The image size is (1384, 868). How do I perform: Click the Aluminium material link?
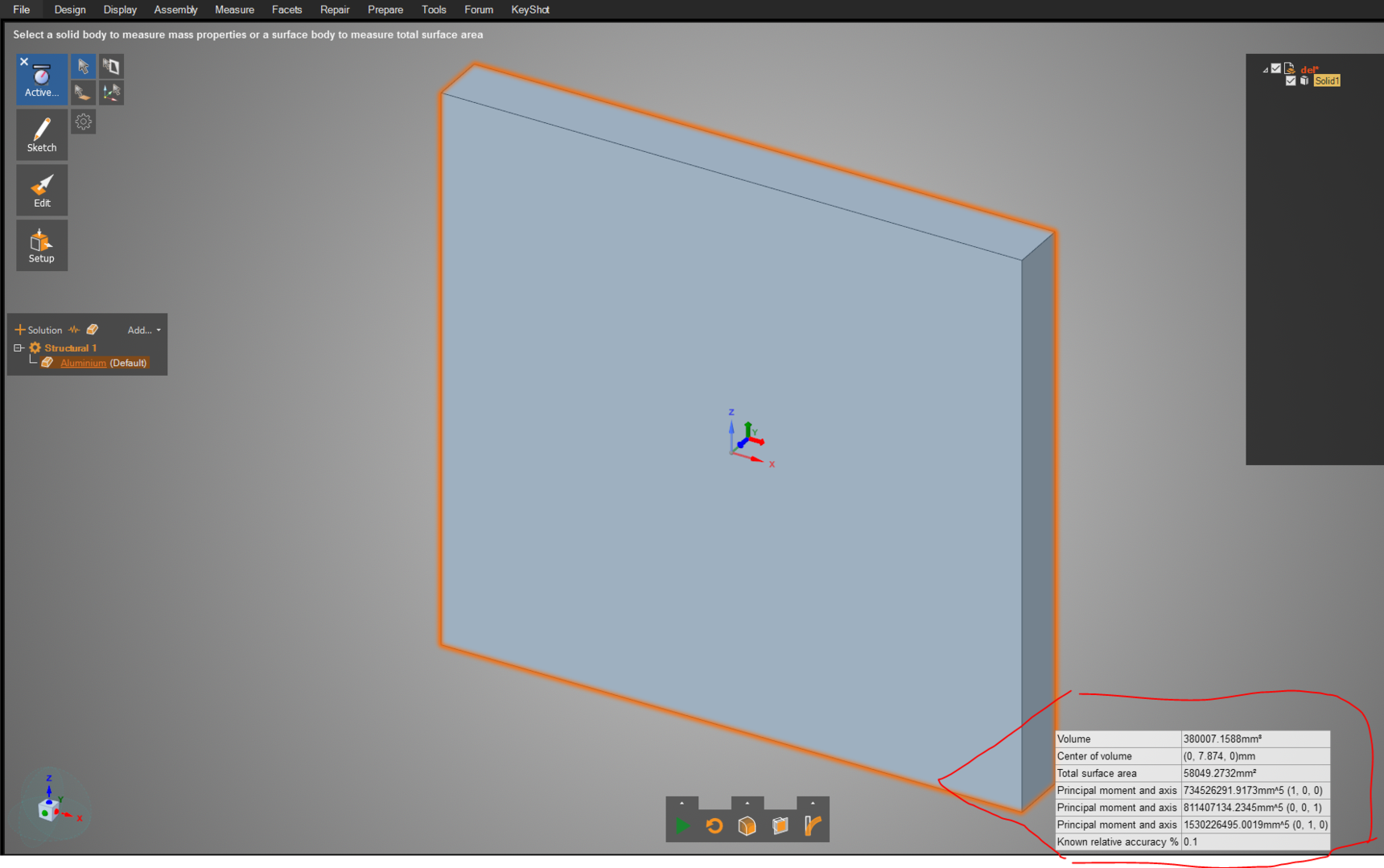pyautogui.click(x=83, y=363)
